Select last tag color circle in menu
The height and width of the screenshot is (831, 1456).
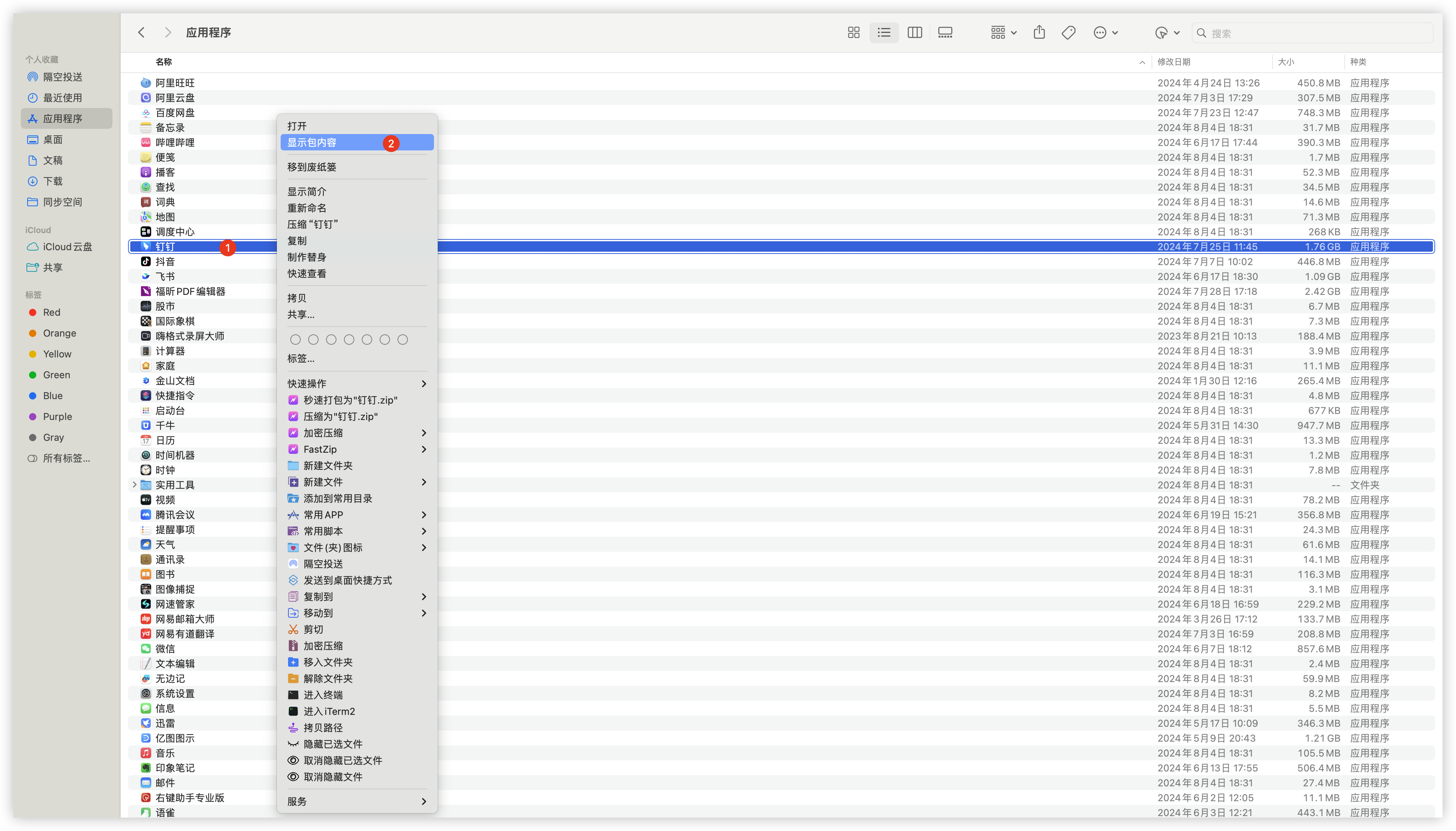[x=402, y=340]
